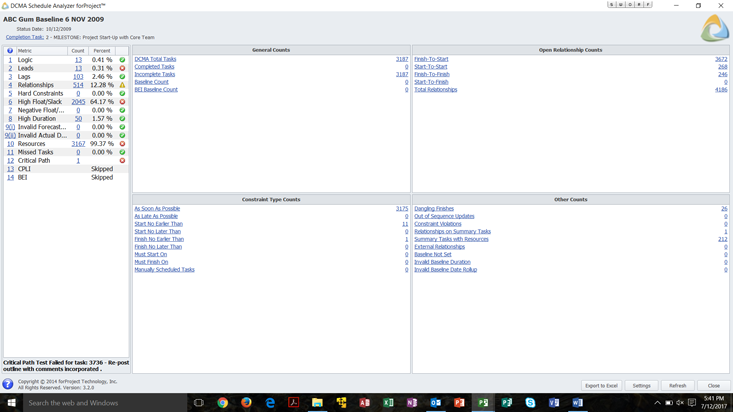This screenshot has width=733, height=412.
Task: Click the red fail icon for Critical Path
Action: pyautogui.click(x=123, y=161)
